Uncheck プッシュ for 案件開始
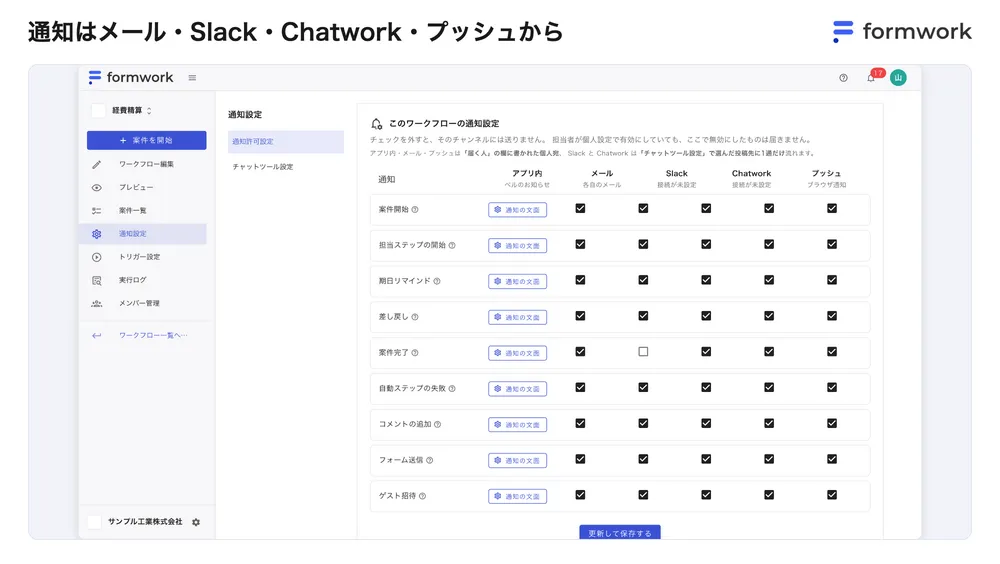The height and width of the screenshot is (564, 1000). click(832, 208)
